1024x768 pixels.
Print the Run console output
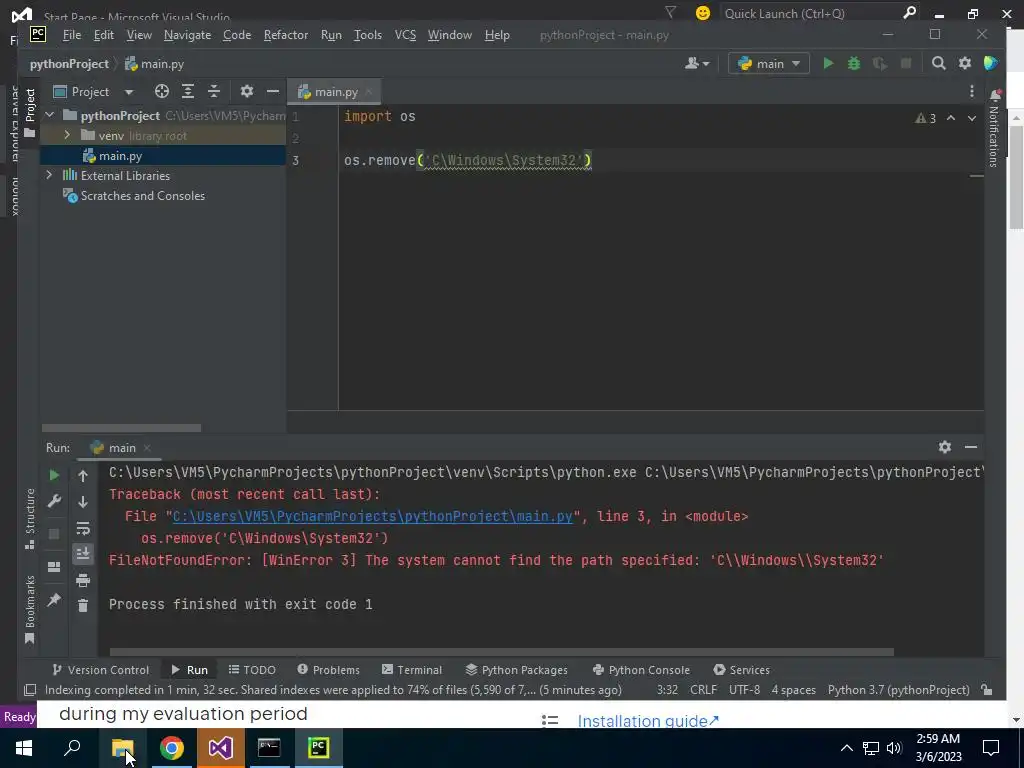[83, 580]
